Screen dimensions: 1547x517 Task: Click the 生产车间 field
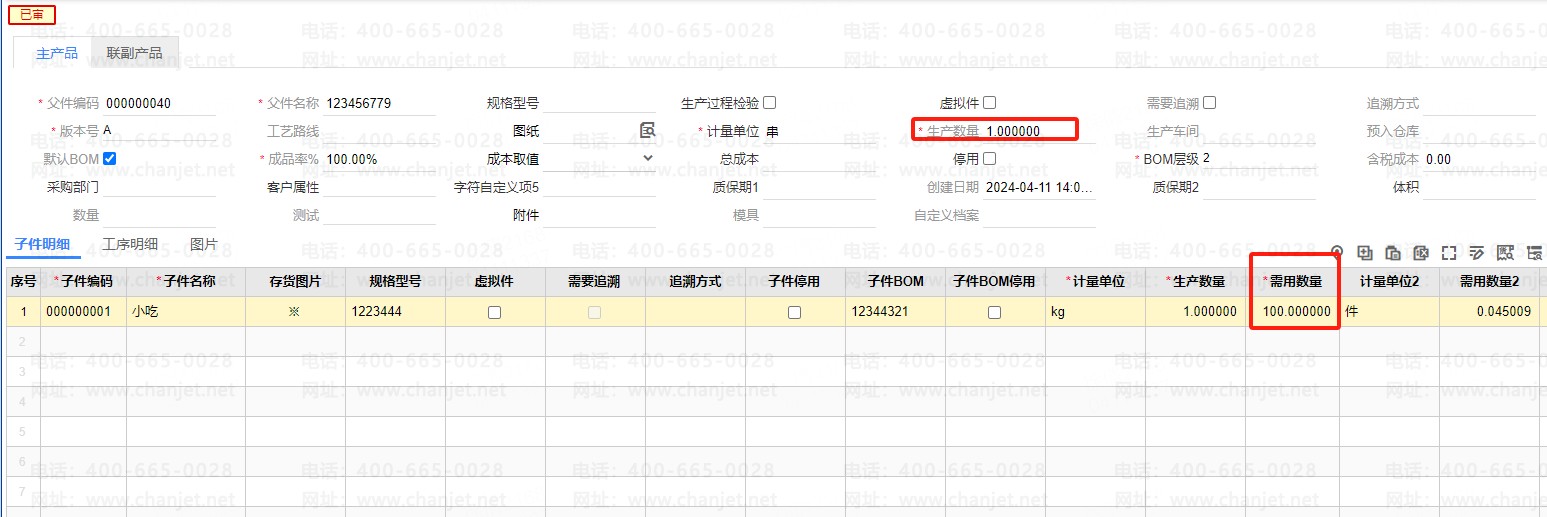click(1260, 131)
